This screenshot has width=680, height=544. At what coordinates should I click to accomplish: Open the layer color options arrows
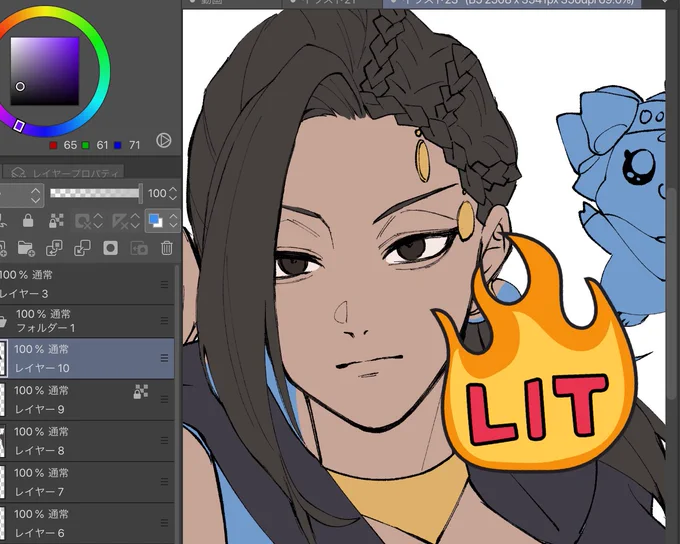click(x=173, y=221)
